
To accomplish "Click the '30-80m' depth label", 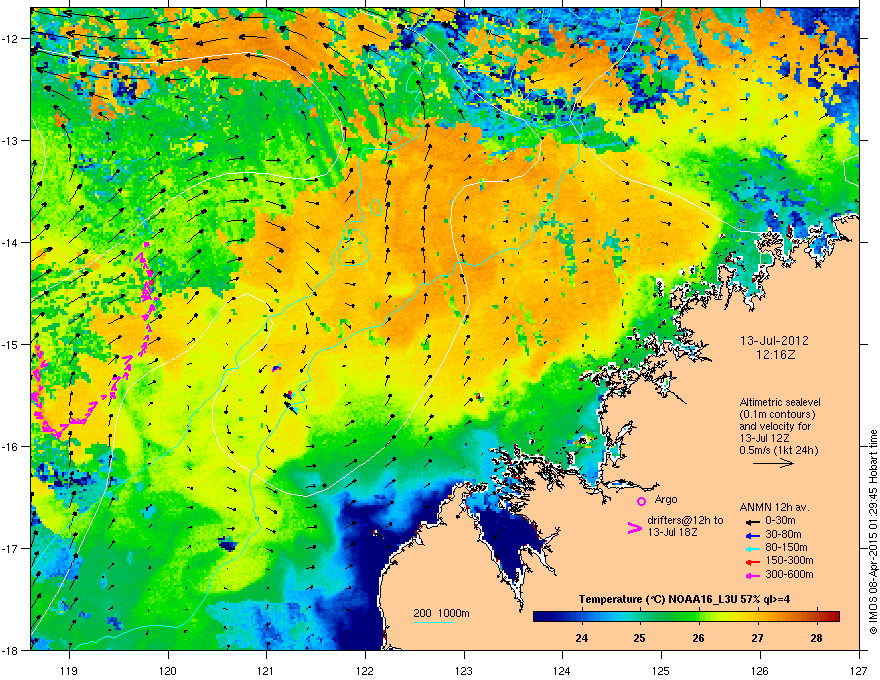I will pyautogui.click(x=783, y=534).
